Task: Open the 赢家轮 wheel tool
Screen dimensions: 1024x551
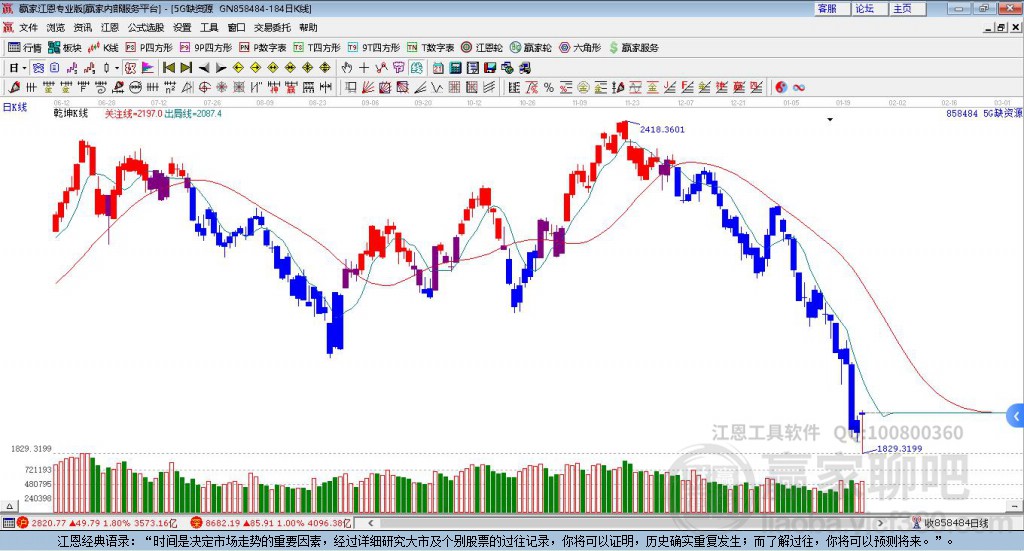Action: point(530,48)
